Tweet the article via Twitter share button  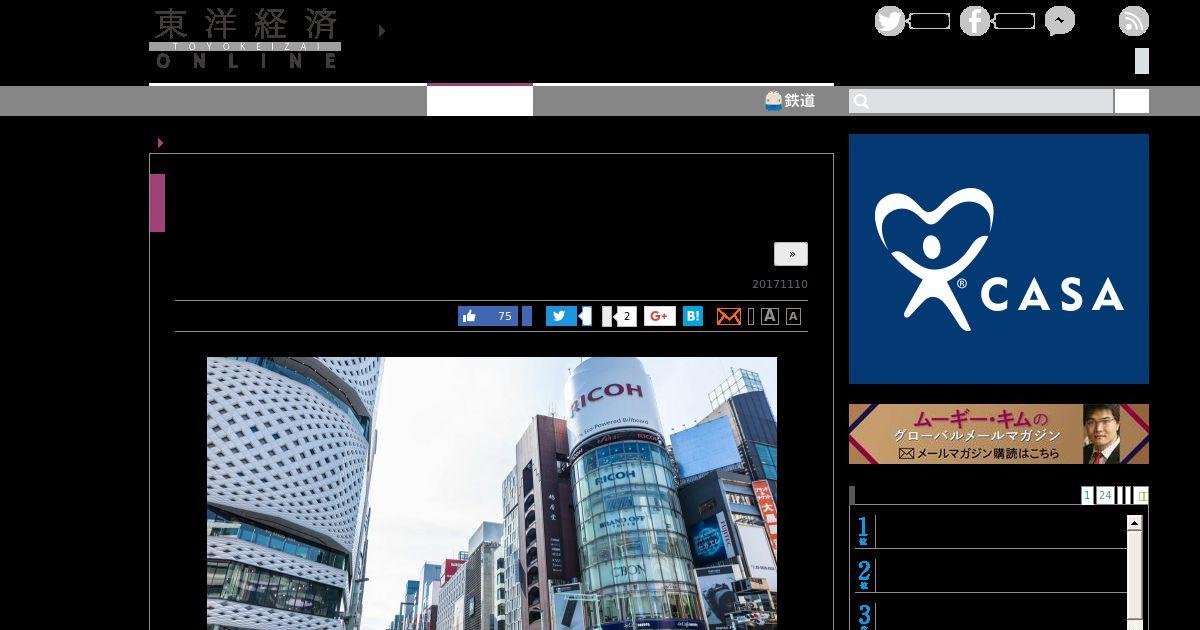561,316
